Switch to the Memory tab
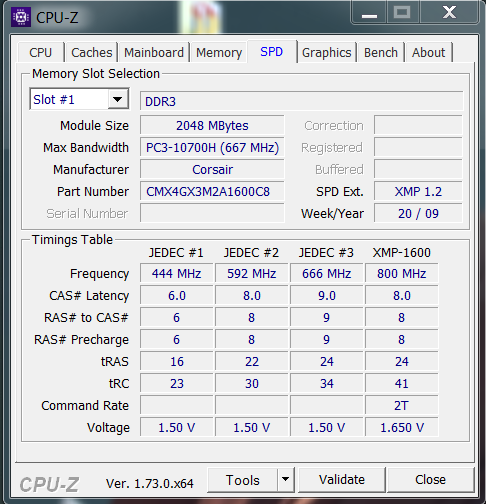Screen dimensions: 486x504 [x=219, y=52]
